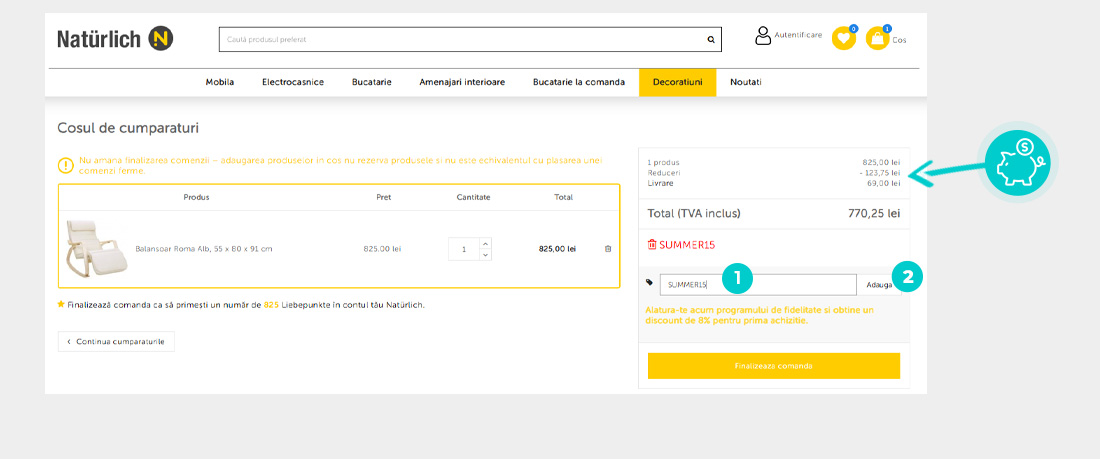The image size is (1100, 459).
Task: Click the Finalizeaza comanda button
Action: pyautogui.click(x=773, y=366)
